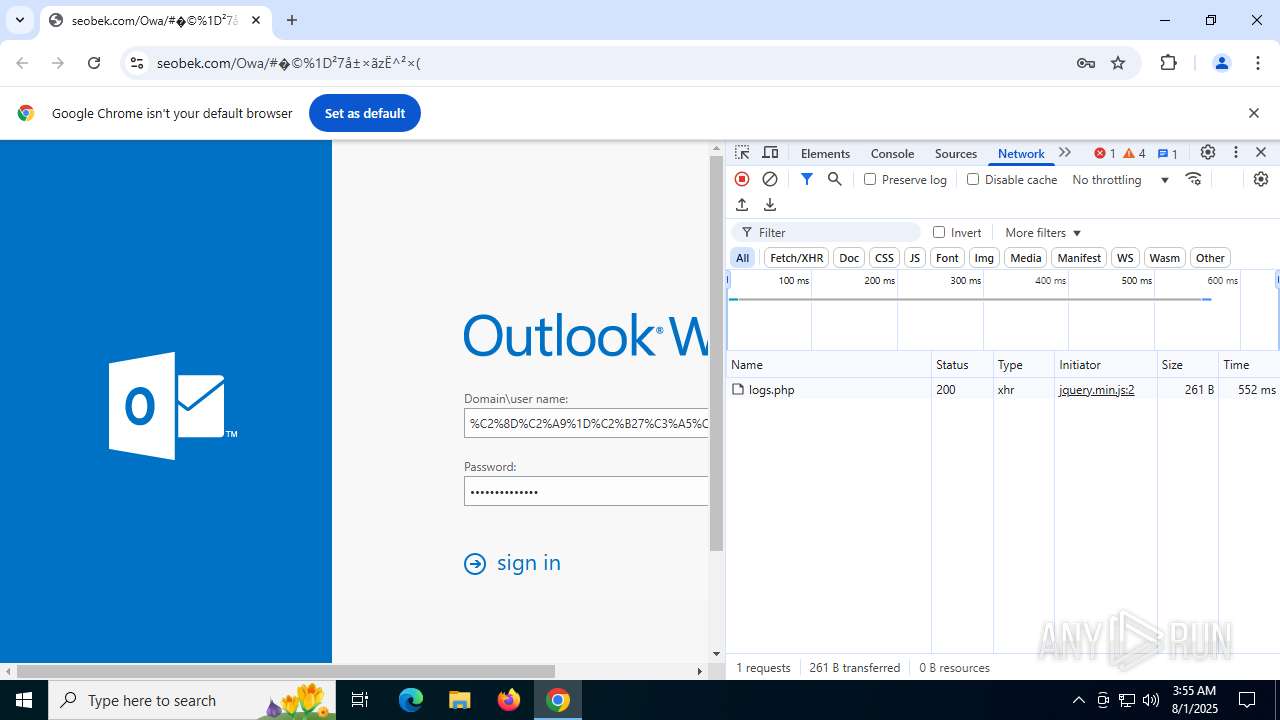Screen dimensions: 1280x720
Task: Sort by the Status column header
Action: (x=962, y=365)
